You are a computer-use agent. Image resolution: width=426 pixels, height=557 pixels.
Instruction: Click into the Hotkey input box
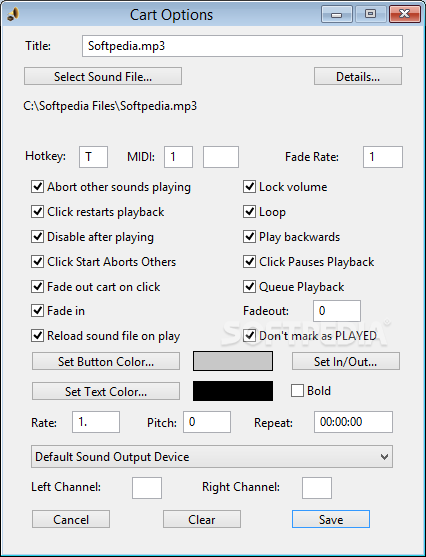[93, 157]
